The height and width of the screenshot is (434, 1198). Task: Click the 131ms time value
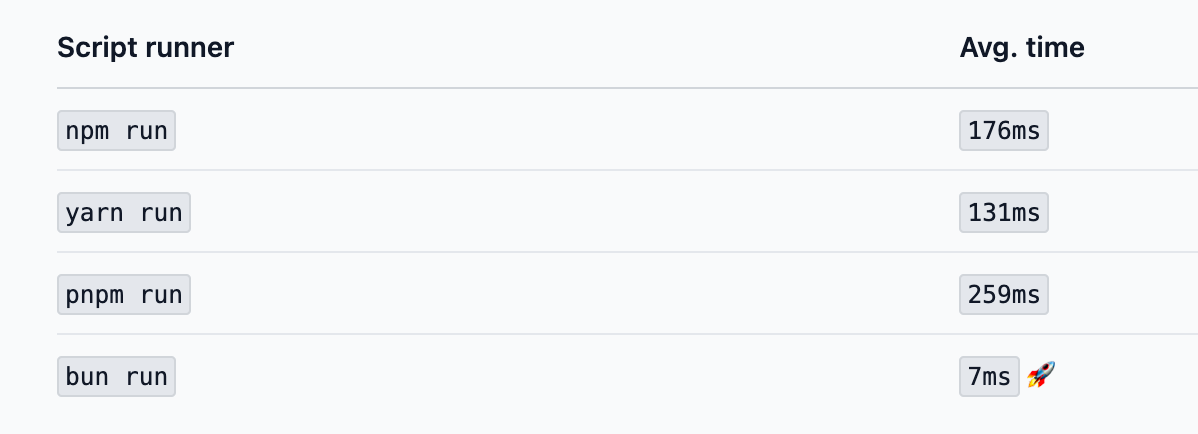[x=1003, y=213]
